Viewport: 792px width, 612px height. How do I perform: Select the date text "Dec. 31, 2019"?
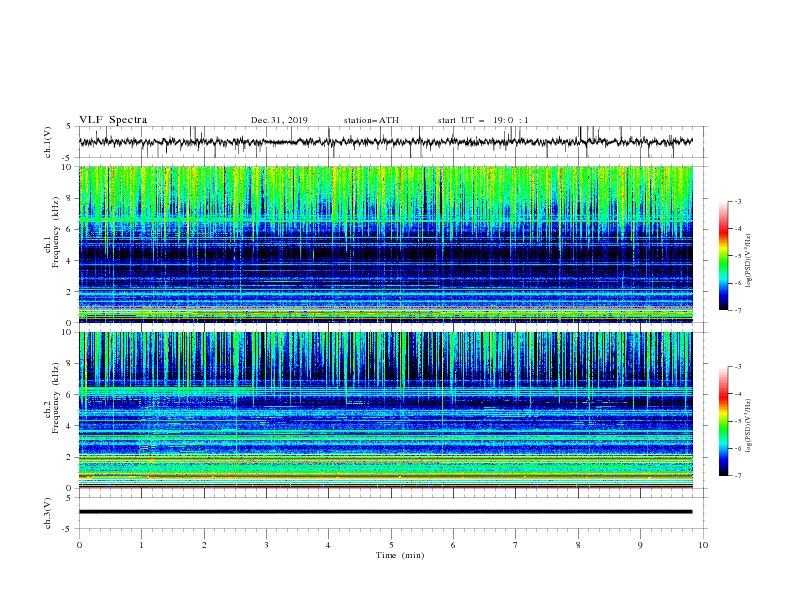click(x=279, y=120)
